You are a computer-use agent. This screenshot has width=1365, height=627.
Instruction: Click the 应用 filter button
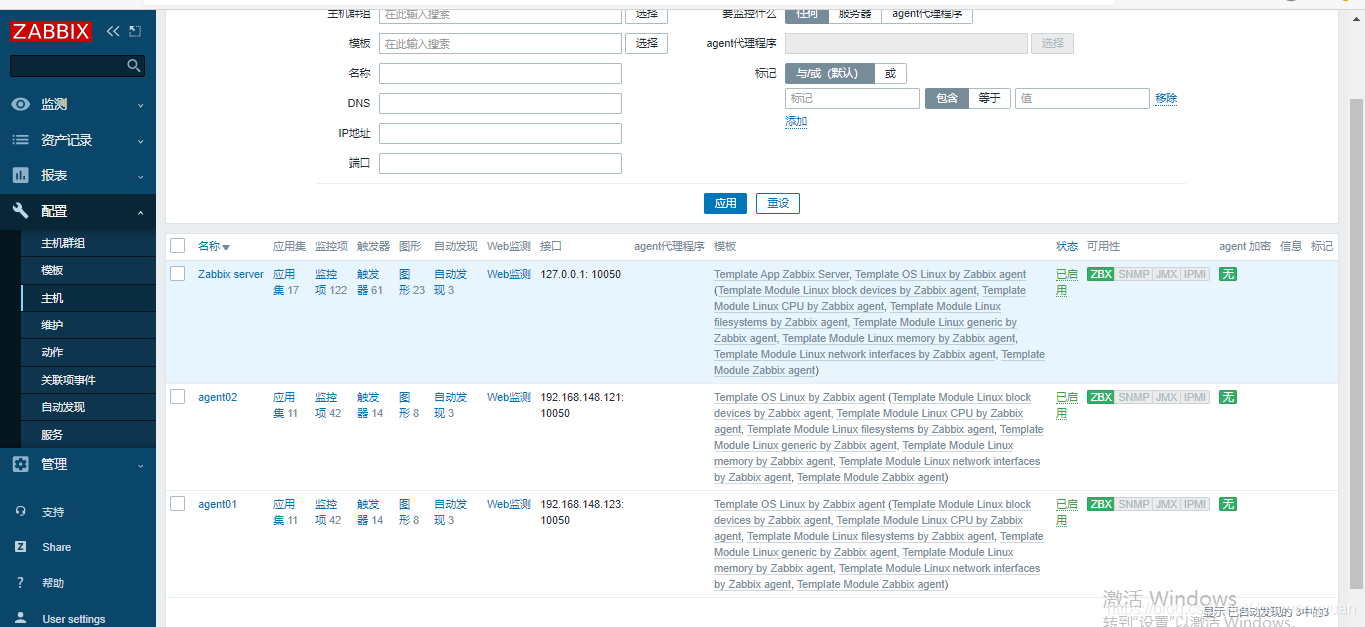(x=725, y=203)
